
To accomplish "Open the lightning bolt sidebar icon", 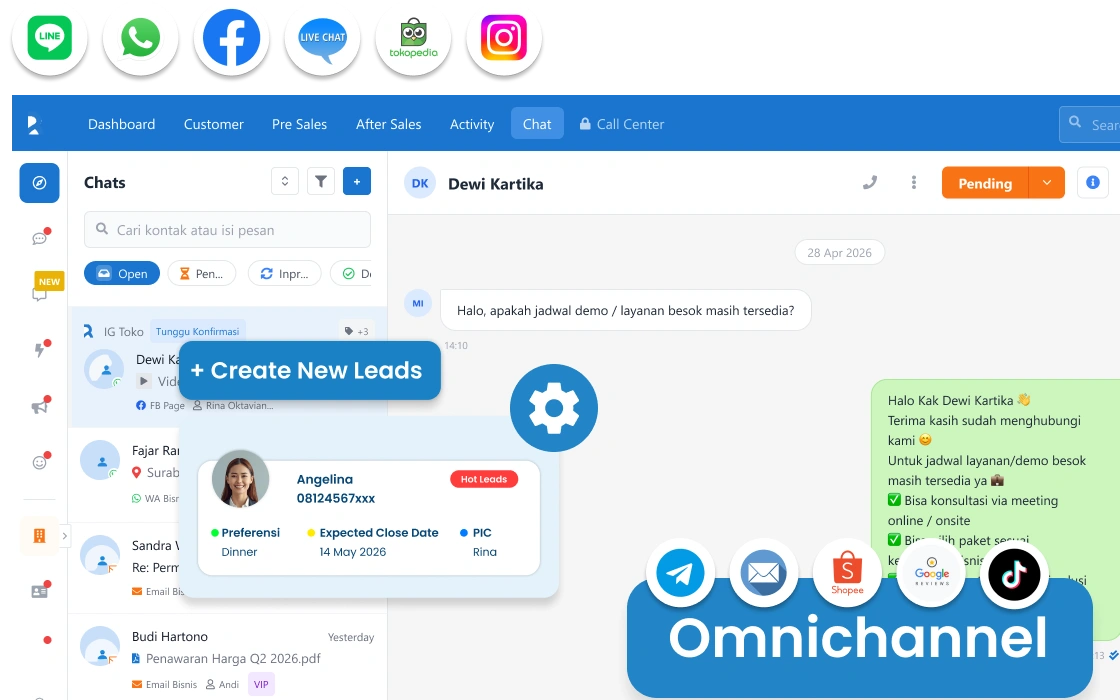I will pyautogui.click(x=39, y=349).
